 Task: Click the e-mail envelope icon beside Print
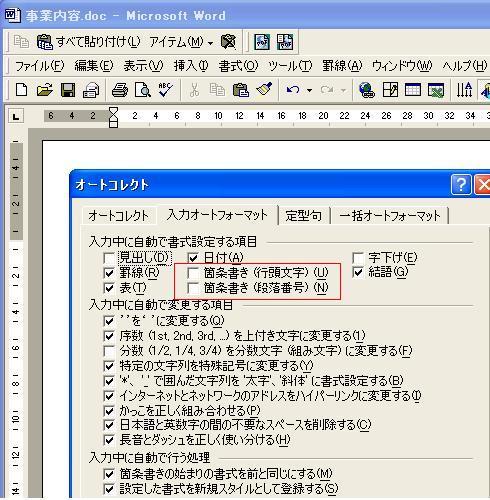91,90
